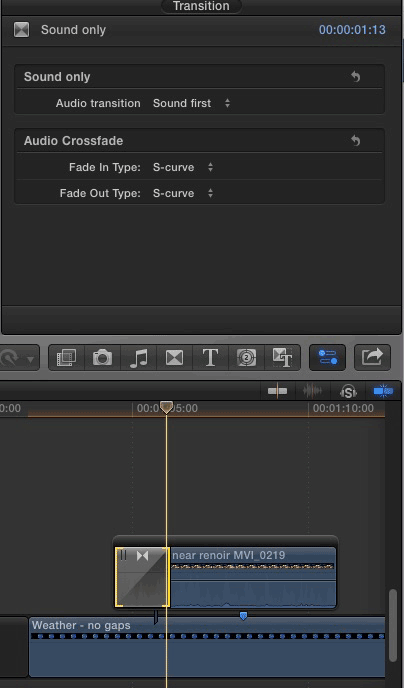The height and width of the screenshot is (688, 404).
Task: Reset the Sound only section
Action: tap(355, 77)
